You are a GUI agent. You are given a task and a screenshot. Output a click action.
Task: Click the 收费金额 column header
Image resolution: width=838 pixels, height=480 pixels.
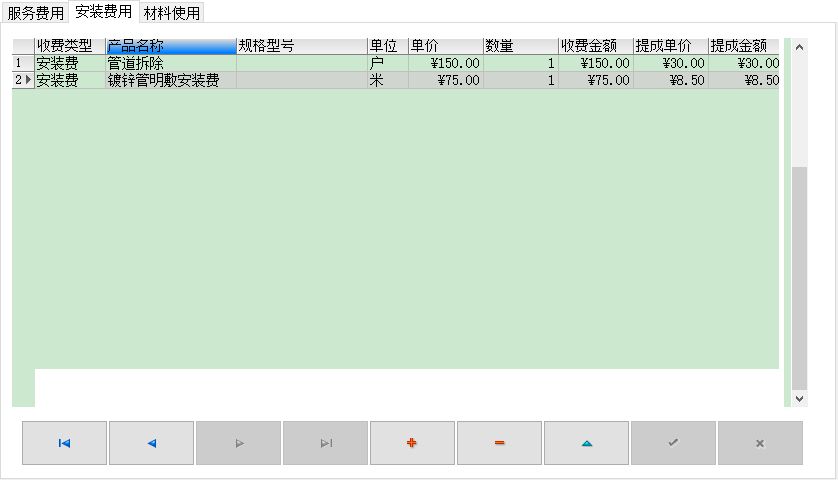tap(596, 46)
